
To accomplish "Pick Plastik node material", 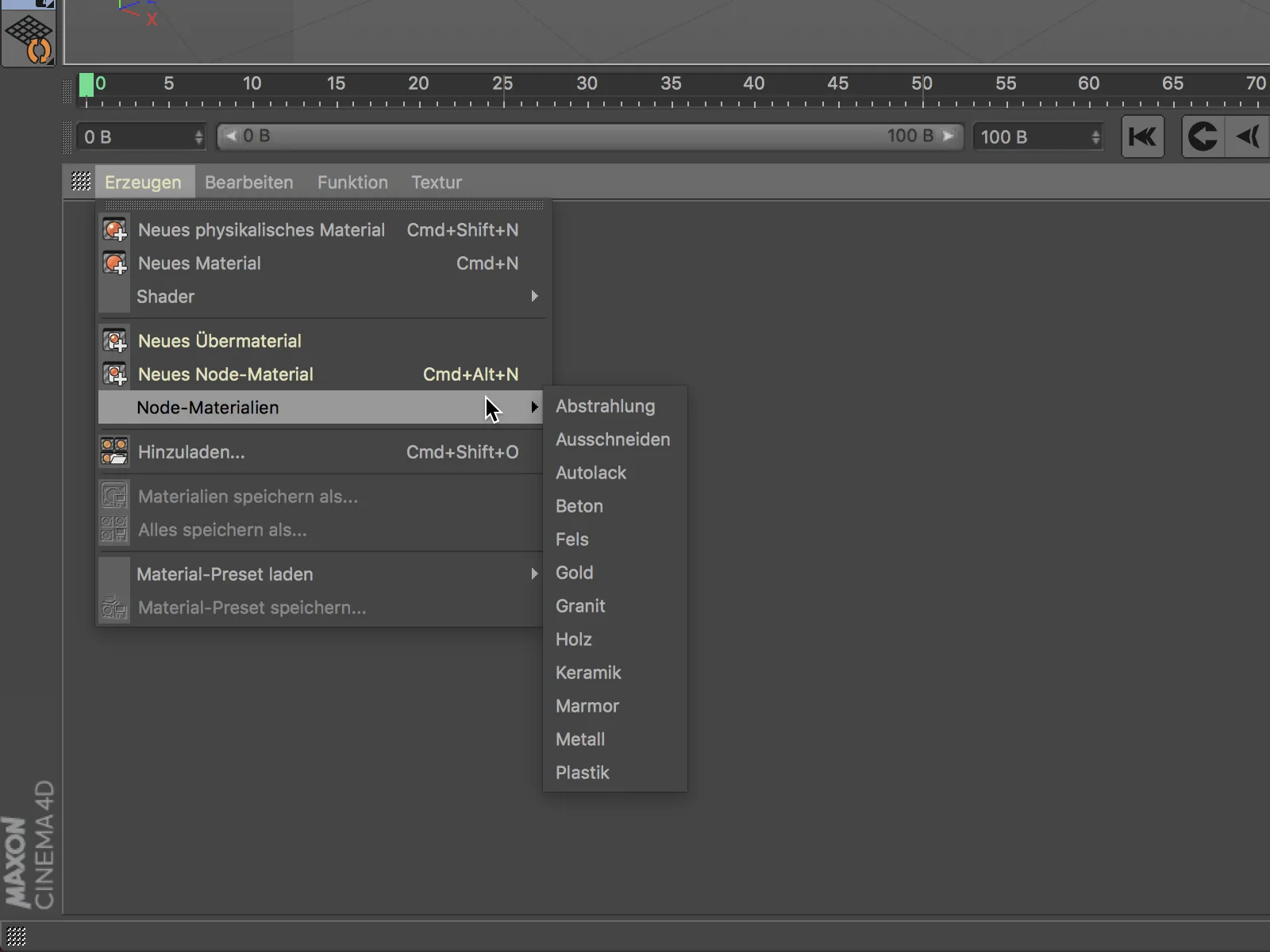I will coord(615,773).
